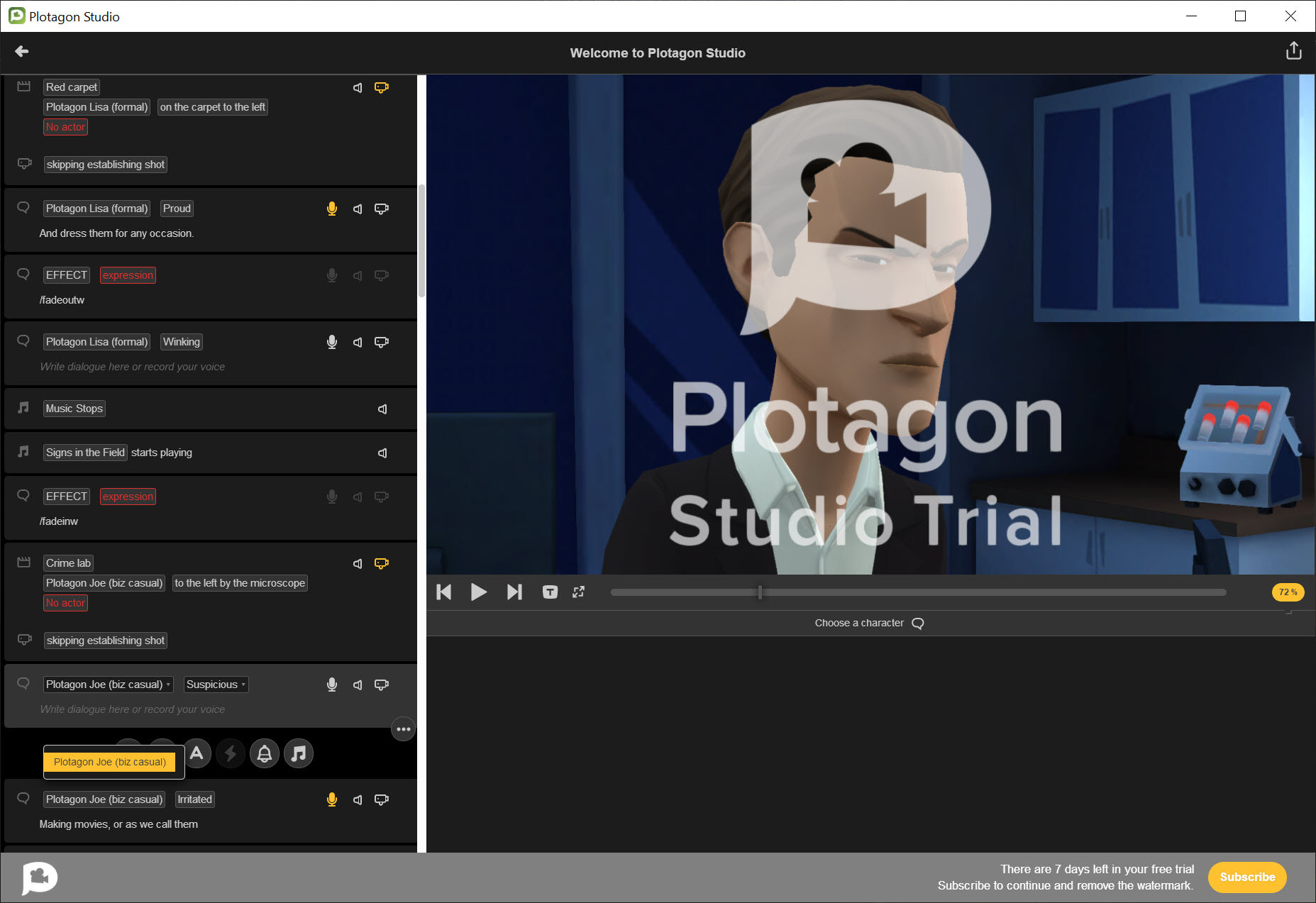Click microphone icon on Proud dialogue row
Screen dimensions: 1316x903
click(x=331, y=209)
